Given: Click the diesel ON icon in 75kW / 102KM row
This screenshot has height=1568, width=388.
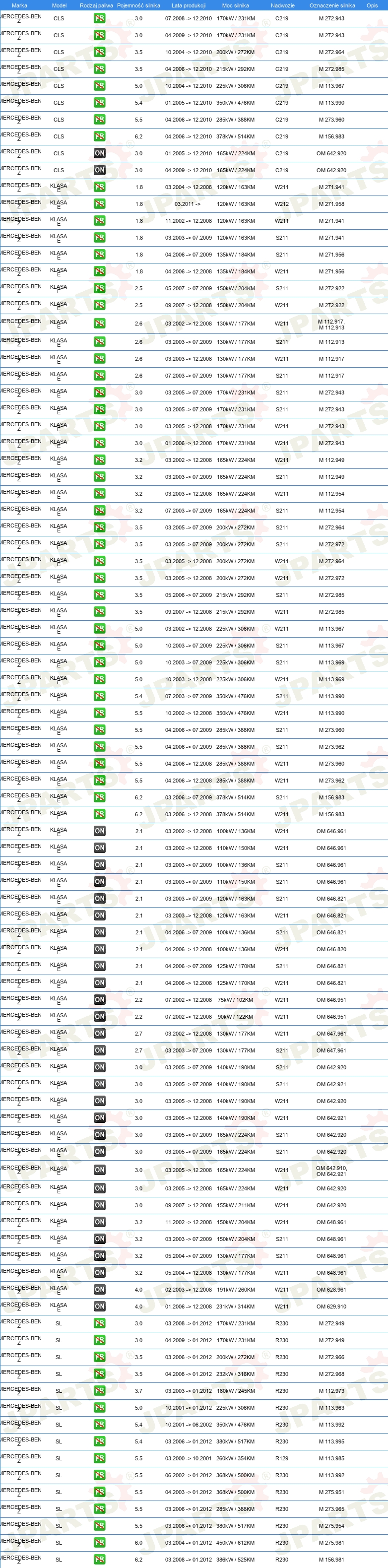Looking at the screenshot, I should [99, 1000].
